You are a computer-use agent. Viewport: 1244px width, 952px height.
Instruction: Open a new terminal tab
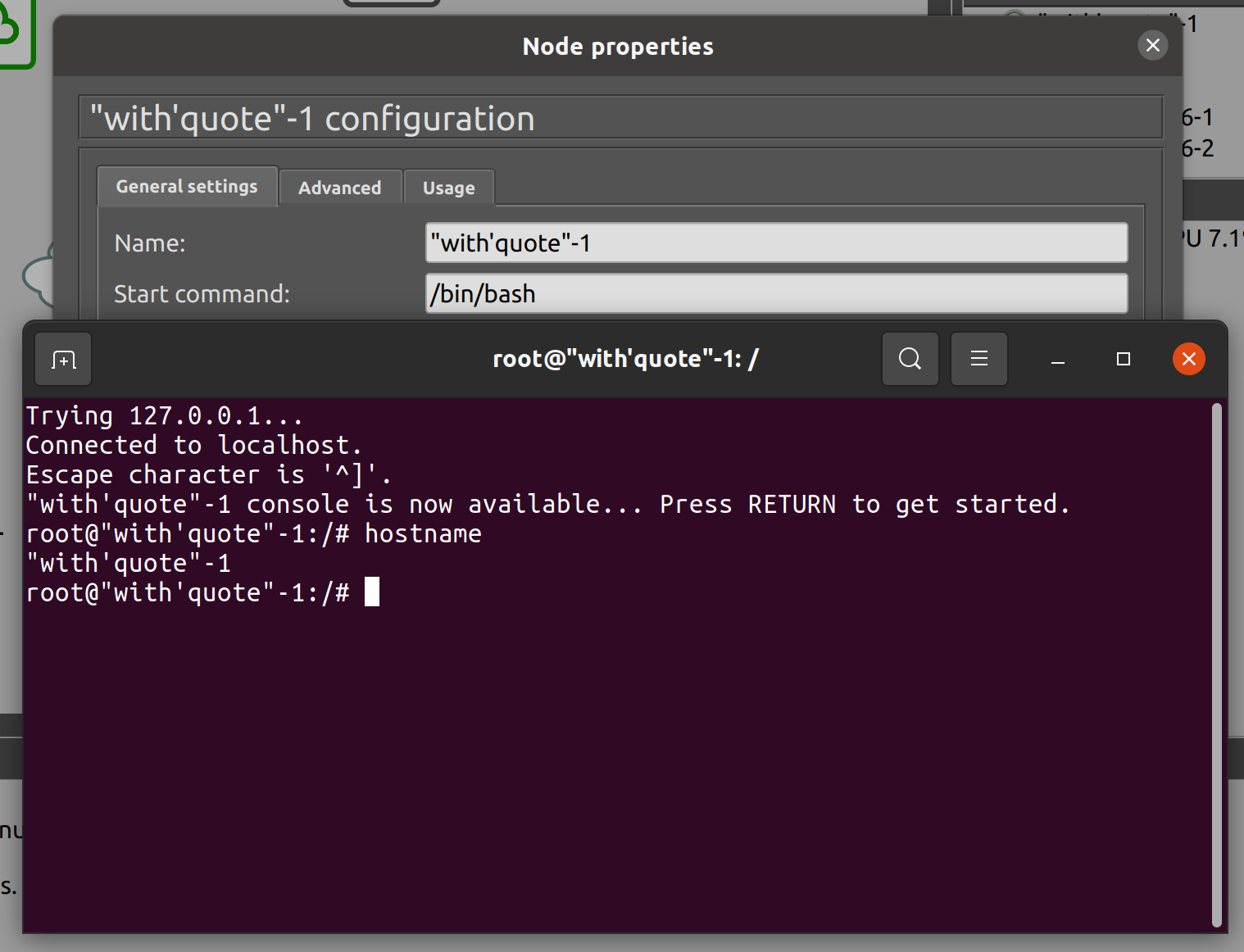coord(62,359)
